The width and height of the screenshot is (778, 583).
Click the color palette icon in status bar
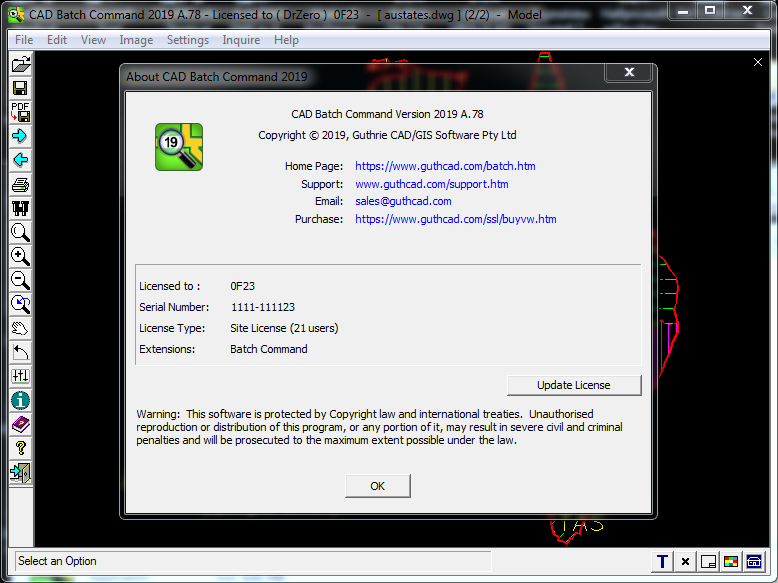point(731,562)
